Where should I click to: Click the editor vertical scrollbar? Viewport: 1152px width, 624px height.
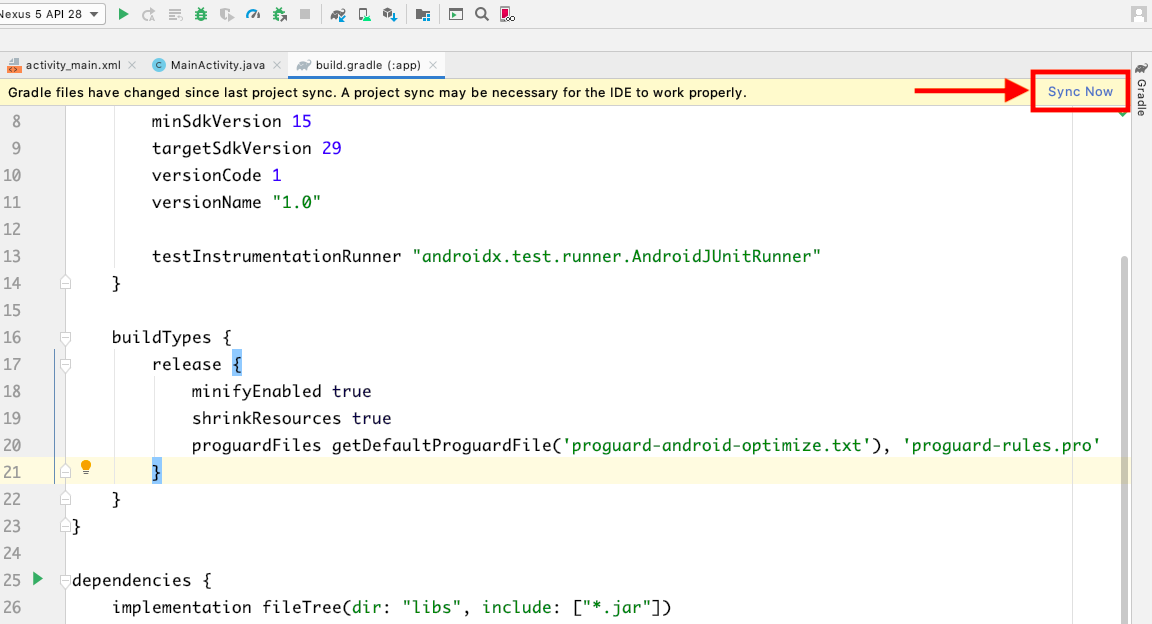point(1125,440)
